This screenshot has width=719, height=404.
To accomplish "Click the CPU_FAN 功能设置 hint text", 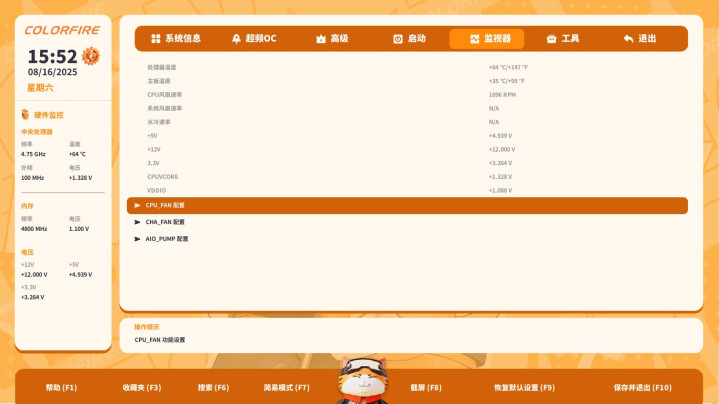I will click(160, 340).
